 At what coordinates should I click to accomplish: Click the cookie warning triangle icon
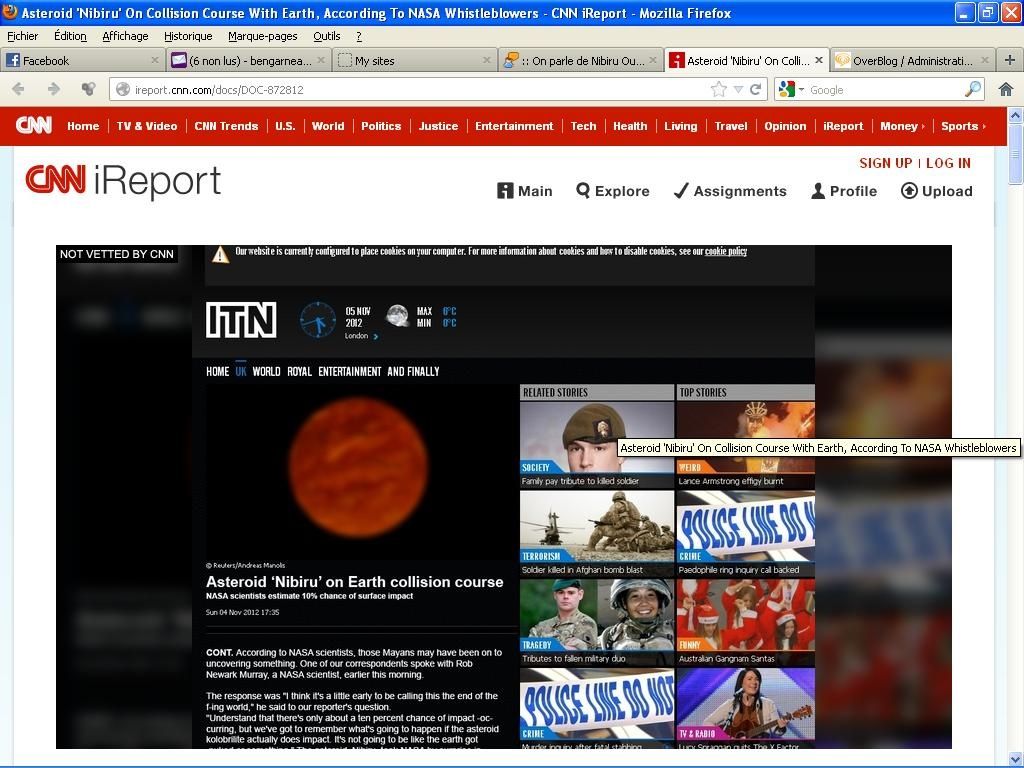coord(221,255)
